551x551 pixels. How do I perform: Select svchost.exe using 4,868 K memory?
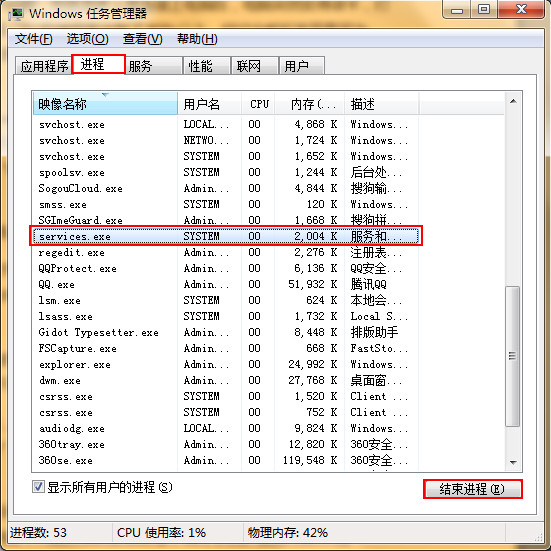[226, 124]
